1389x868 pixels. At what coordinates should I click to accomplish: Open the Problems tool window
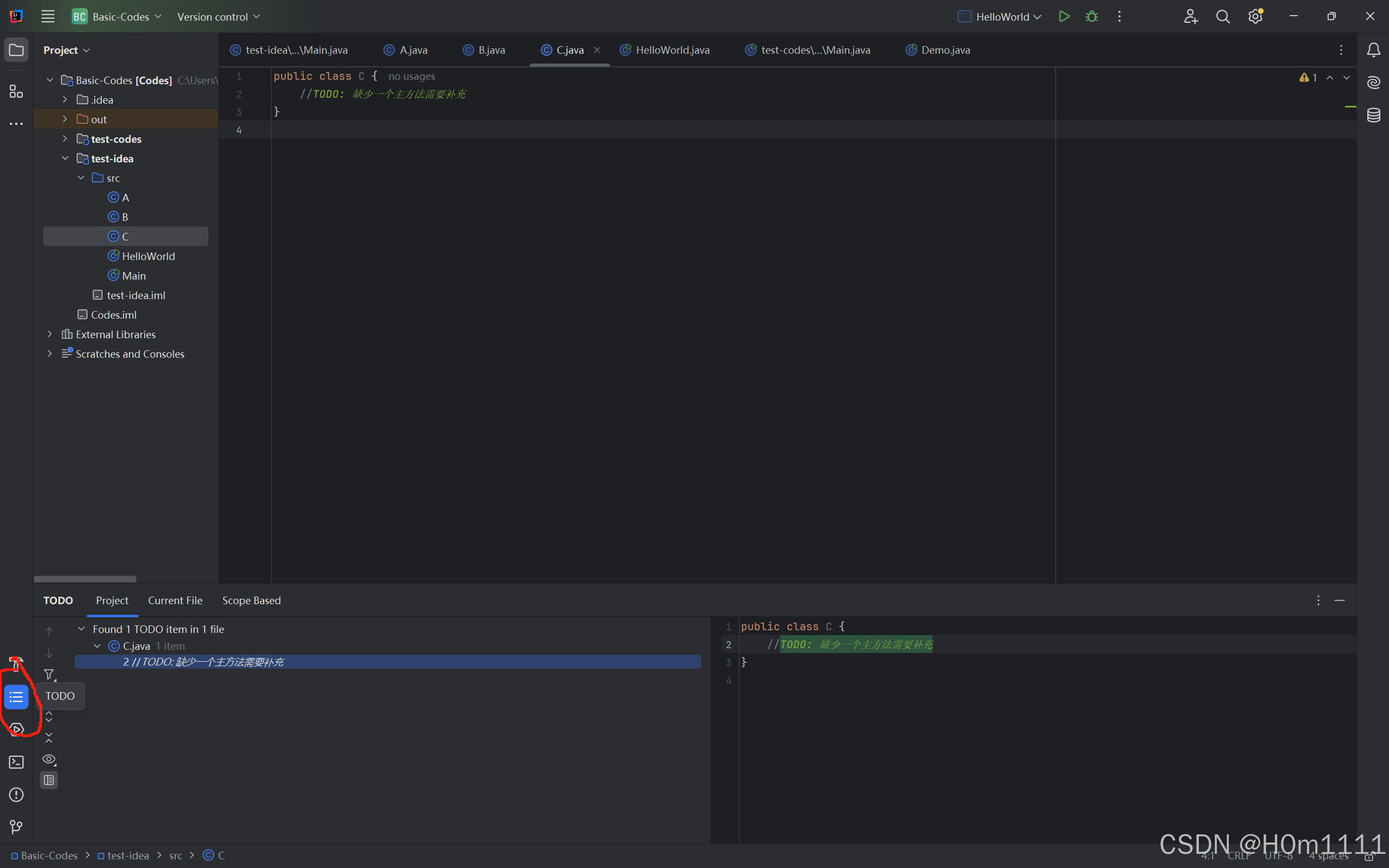point(16,795)
